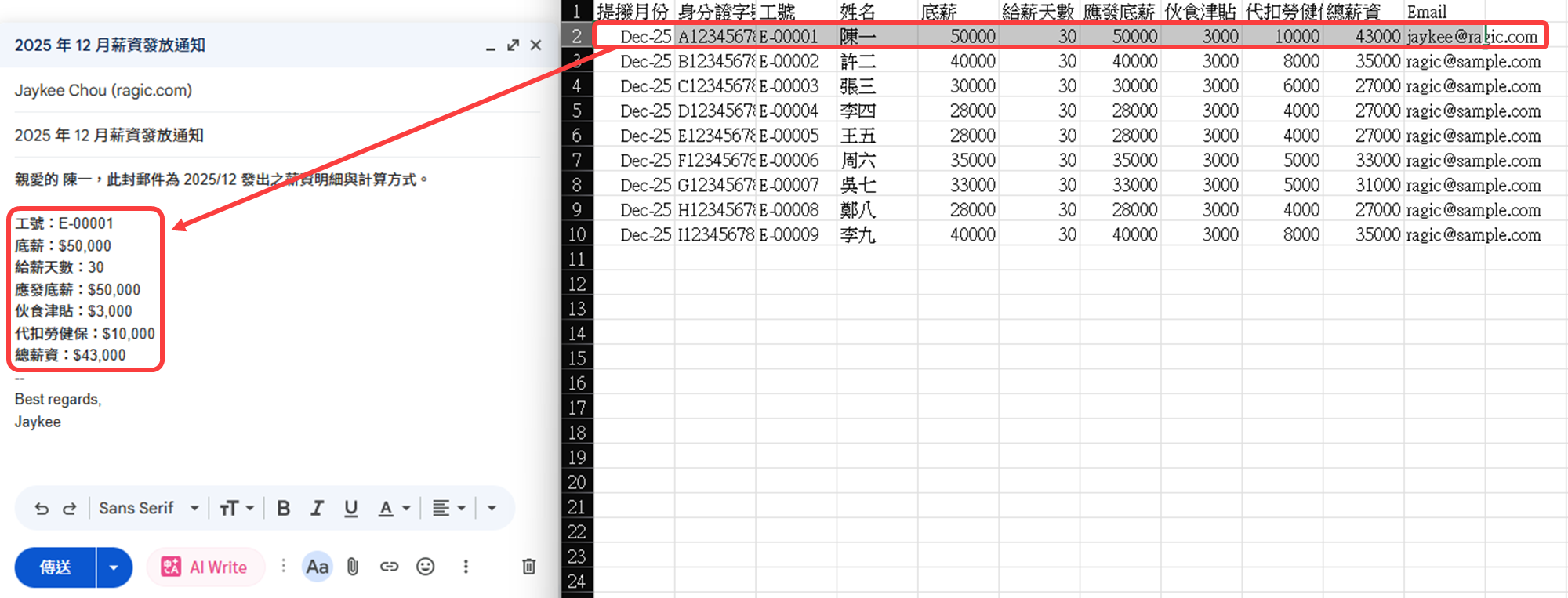Click the undo arrow in formatting toolbar
Screen dimensions: 1568x598
point(42,509)
